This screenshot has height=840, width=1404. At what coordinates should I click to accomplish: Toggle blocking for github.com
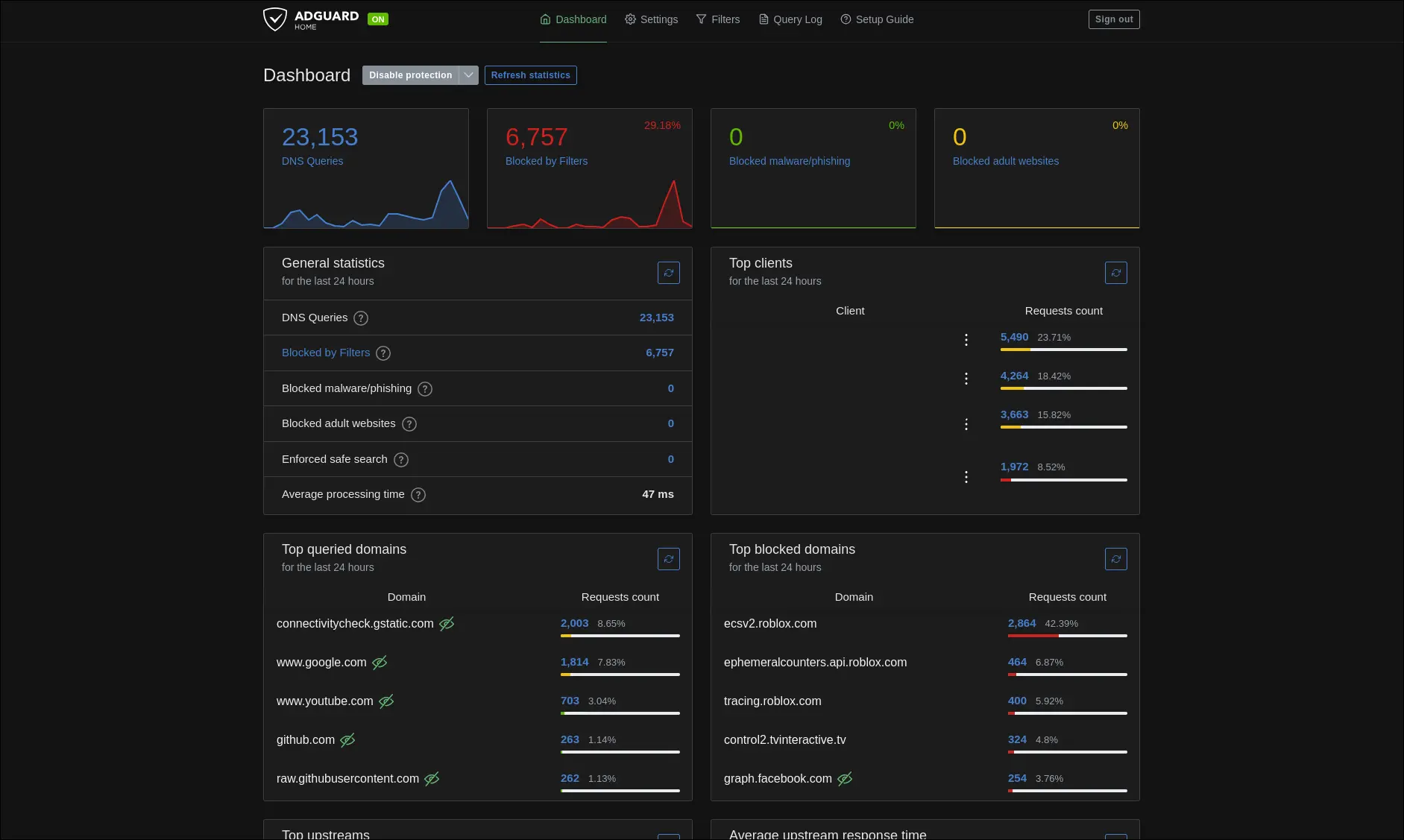coord(347,740)
